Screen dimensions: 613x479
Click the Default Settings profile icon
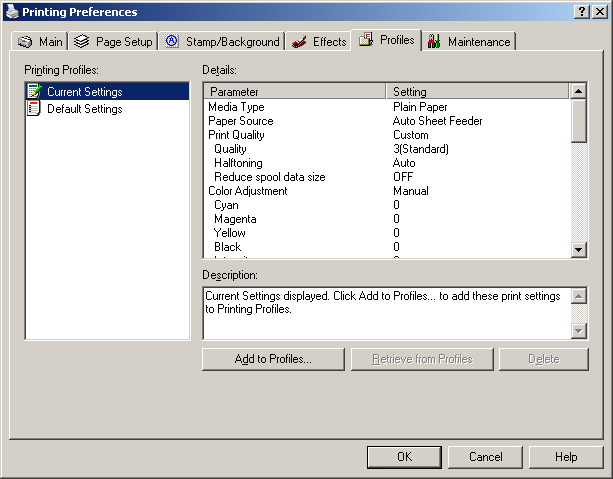[35, 109]
